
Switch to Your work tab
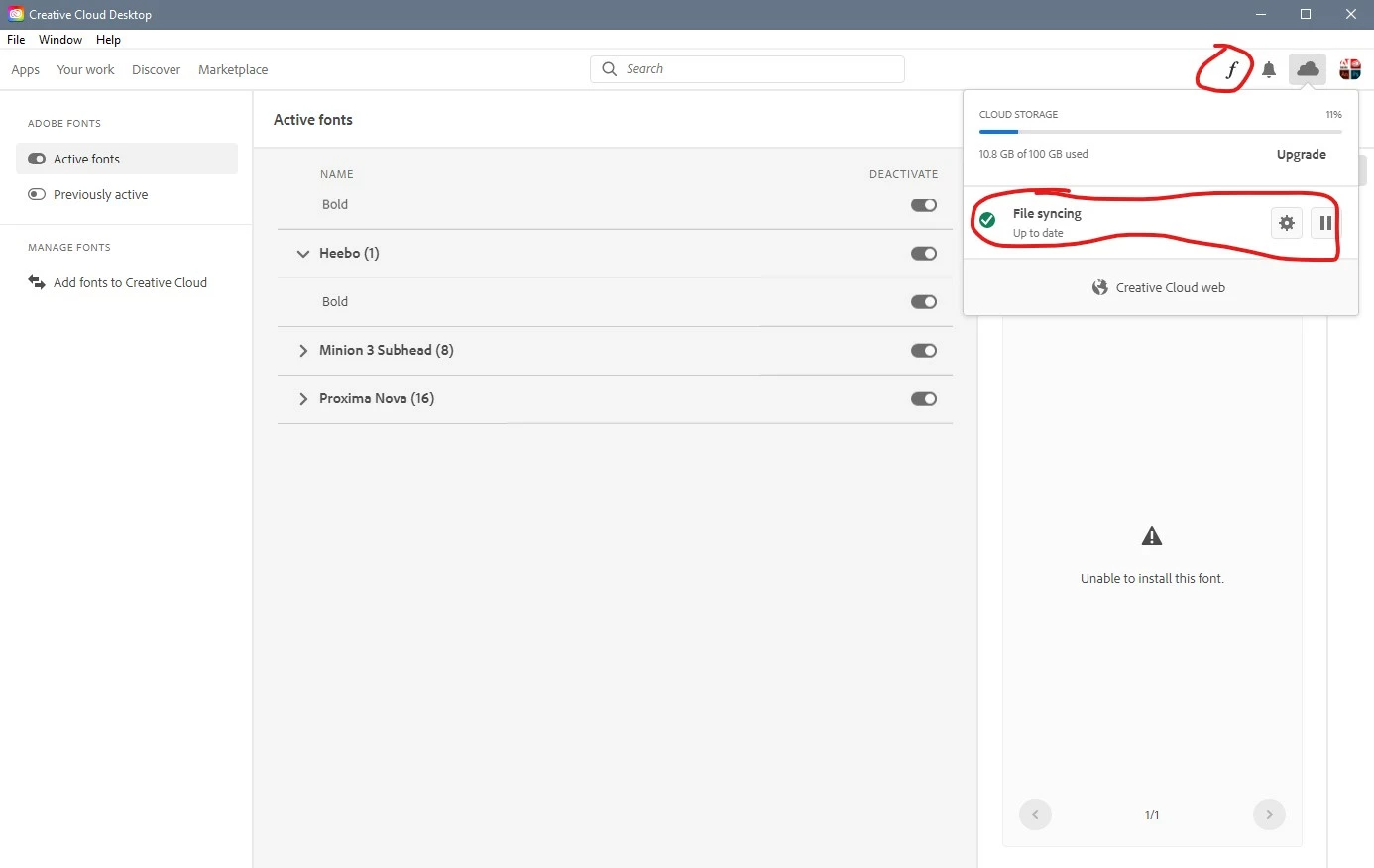point(85,69)
